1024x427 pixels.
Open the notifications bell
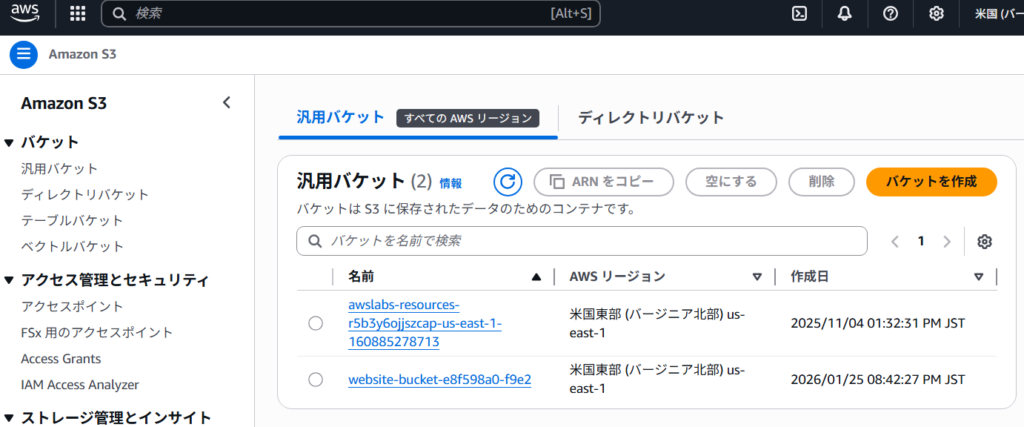click(845, 14)
